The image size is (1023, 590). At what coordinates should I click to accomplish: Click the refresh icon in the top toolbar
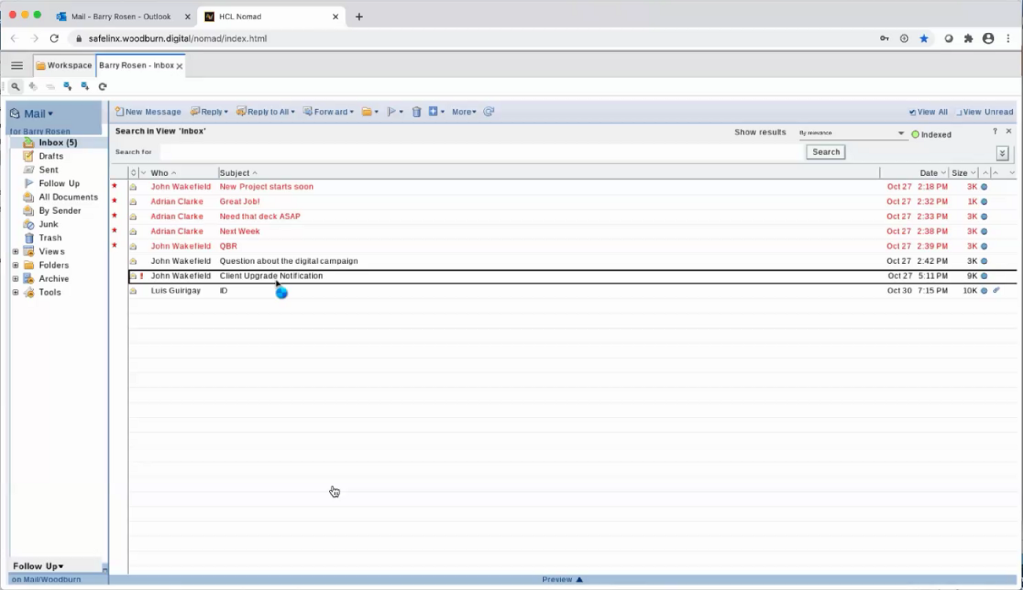(x=102, y=87)
